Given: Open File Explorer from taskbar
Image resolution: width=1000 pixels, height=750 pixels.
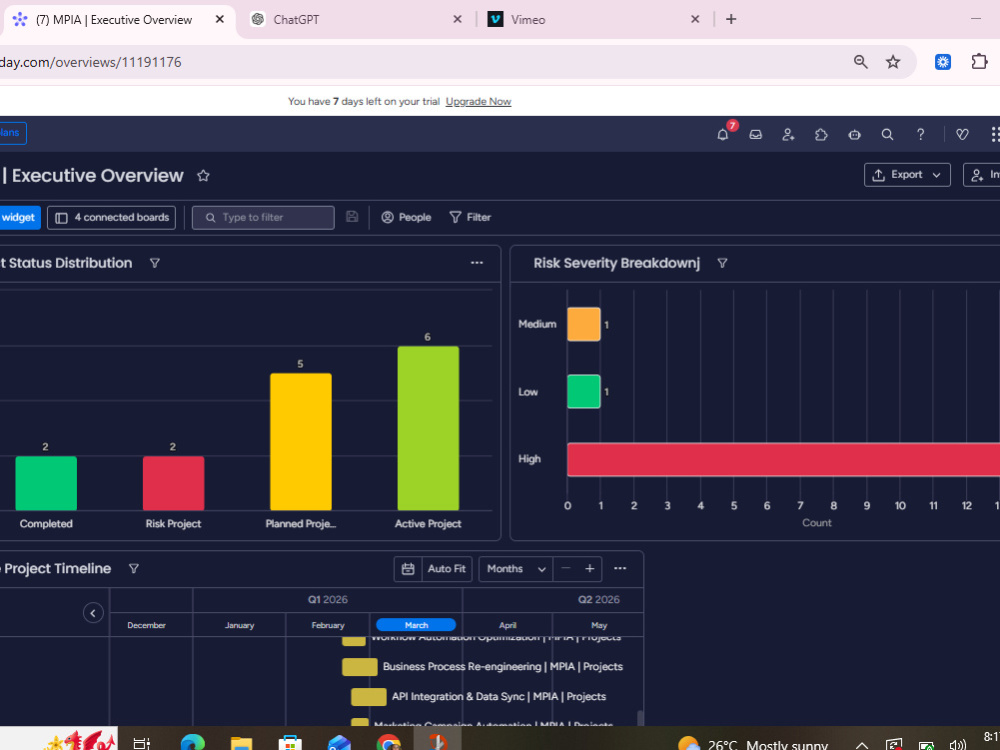Looking at the screenshot, I should pos(241,742).
